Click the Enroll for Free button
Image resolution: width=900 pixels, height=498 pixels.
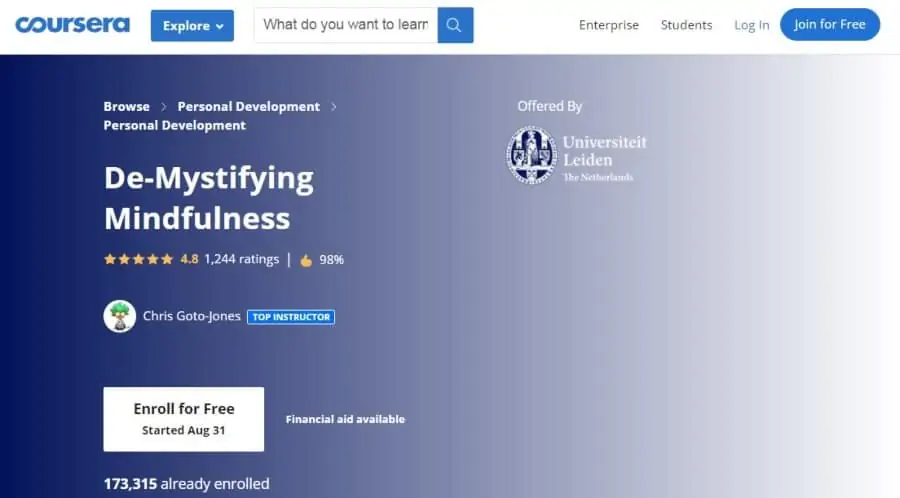(184, 419)
